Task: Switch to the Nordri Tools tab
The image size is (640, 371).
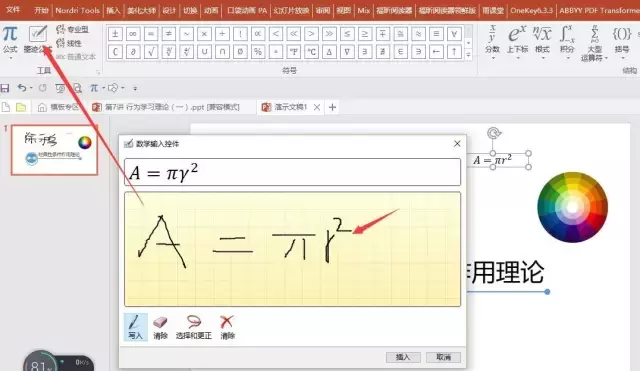Action: pos(78,10)
